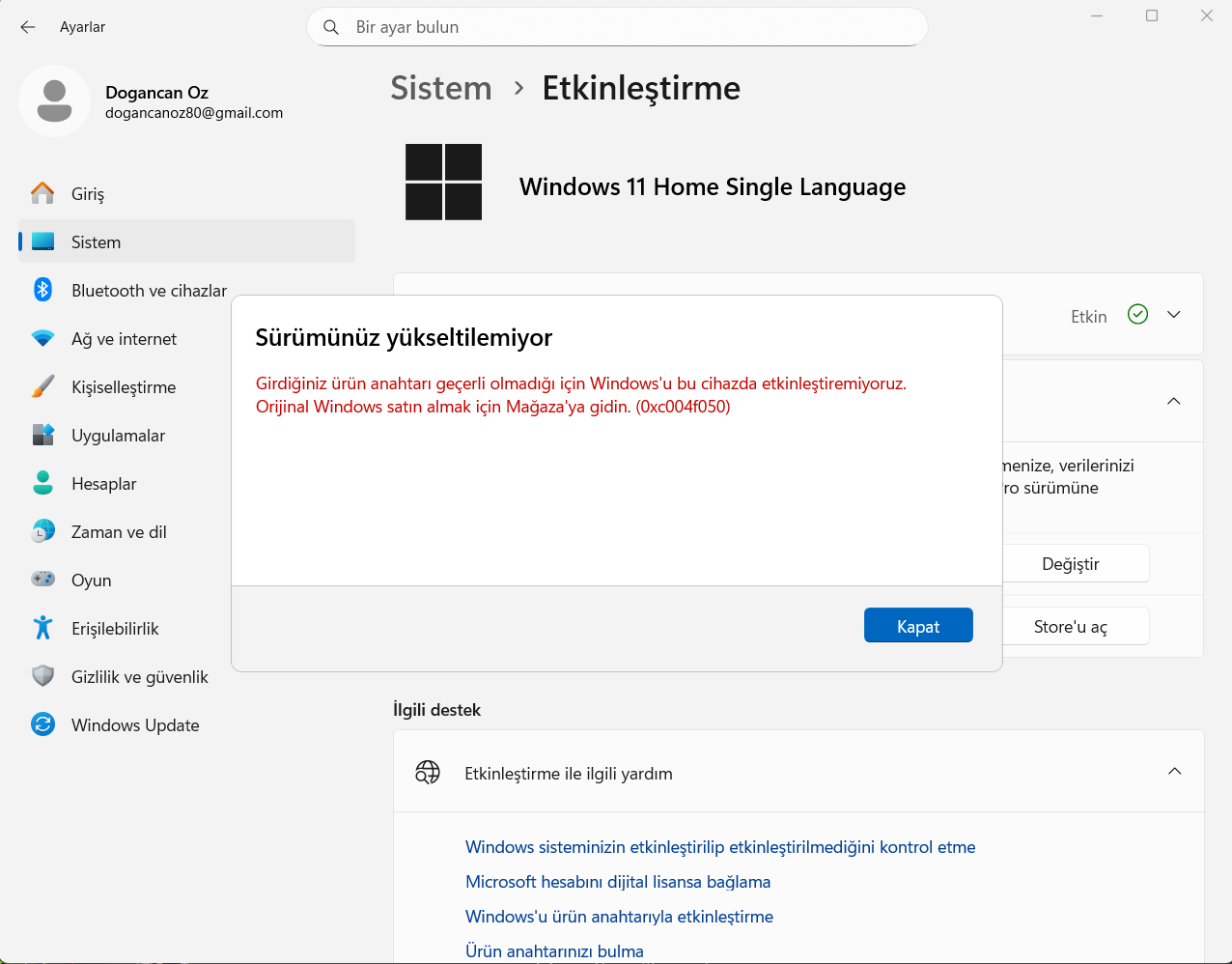Click the green activation checkmark icon

pyautogui.click(x=1138, y=314)
